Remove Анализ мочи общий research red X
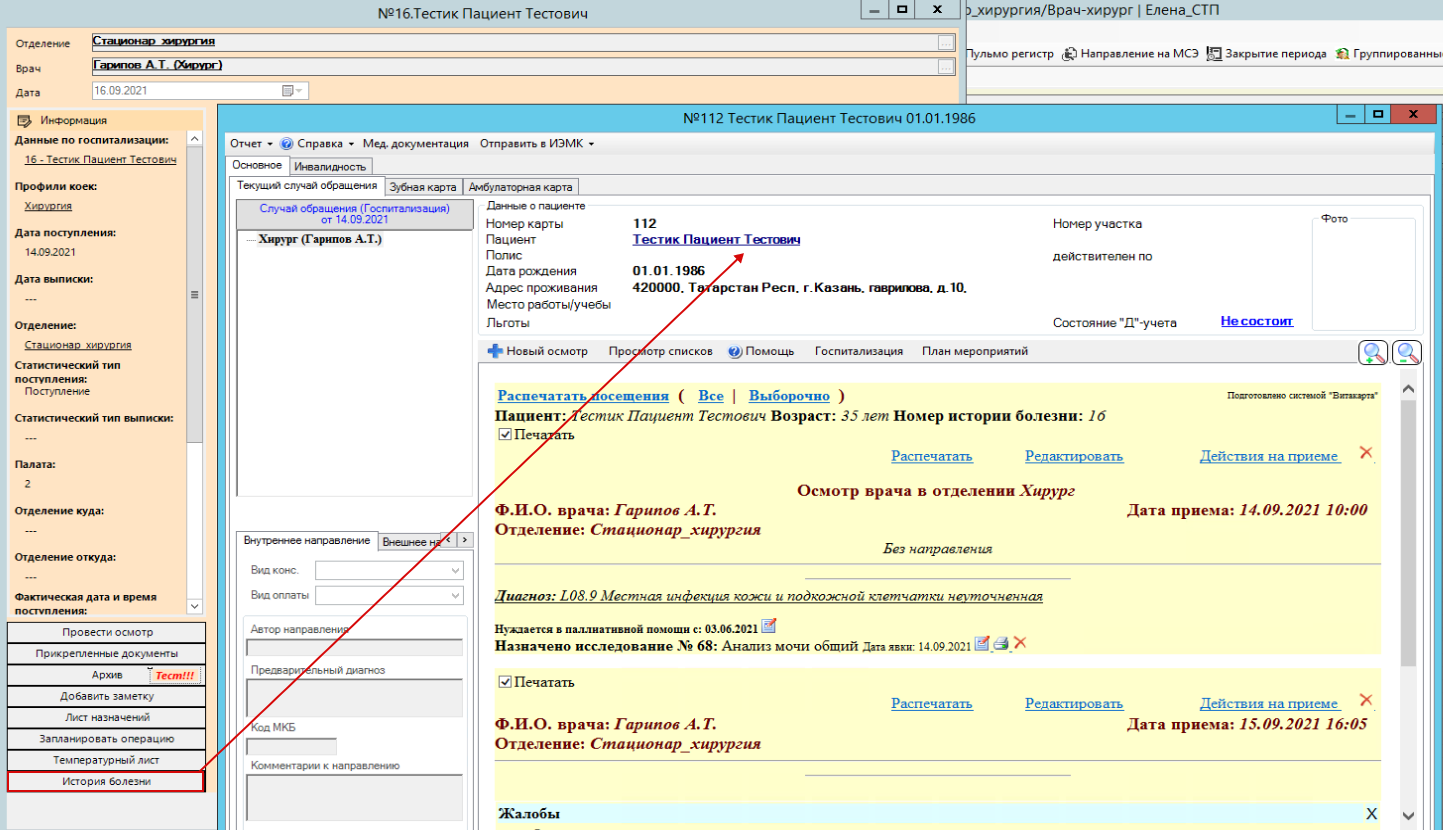The width and height of the screenshot is (1443, 830). tap(1020, 644)
